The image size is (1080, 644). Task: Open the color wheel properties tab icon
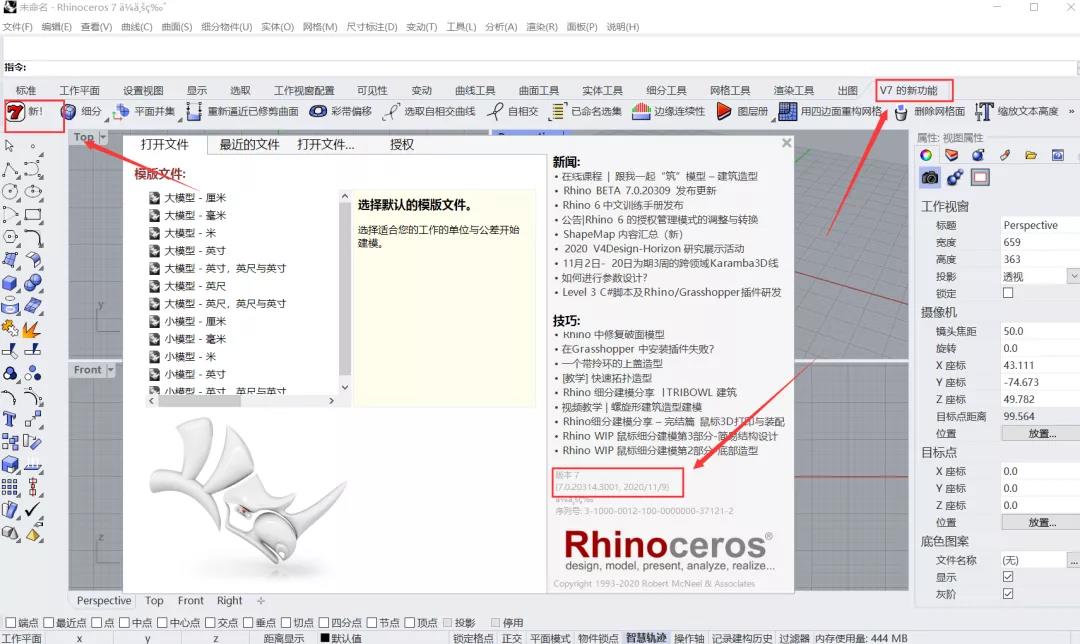coord(926,155)
